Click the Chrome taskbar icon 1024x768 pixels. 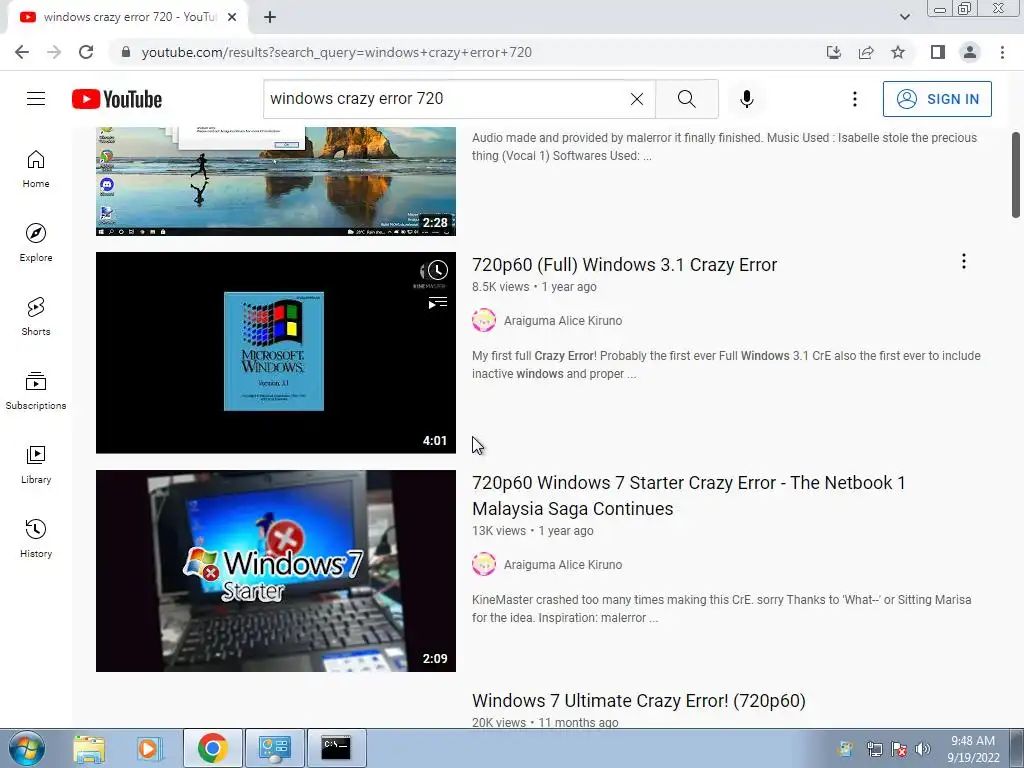(212, 748)
